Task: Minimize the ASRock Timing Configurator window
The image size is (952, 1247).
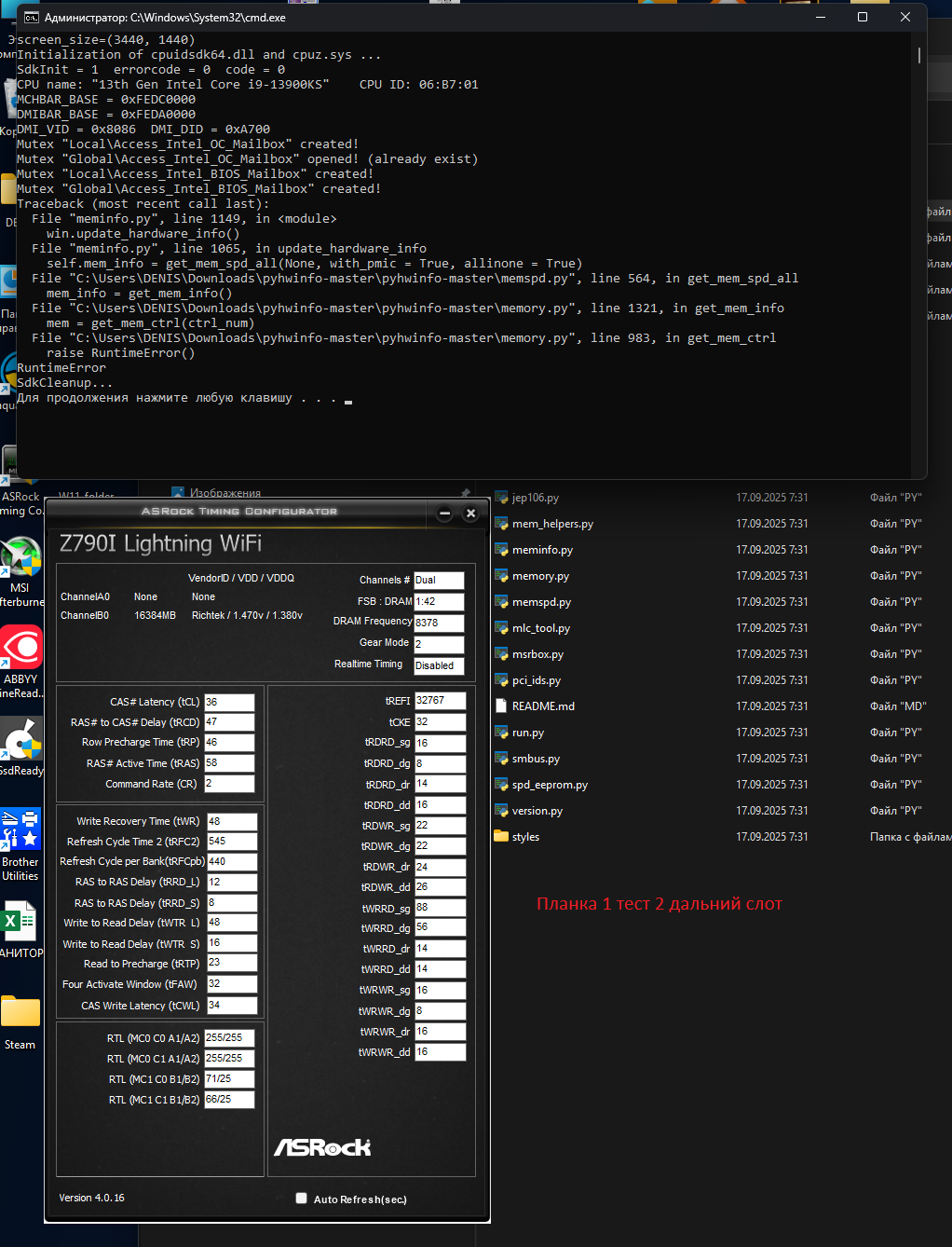Action: point(444,514)
